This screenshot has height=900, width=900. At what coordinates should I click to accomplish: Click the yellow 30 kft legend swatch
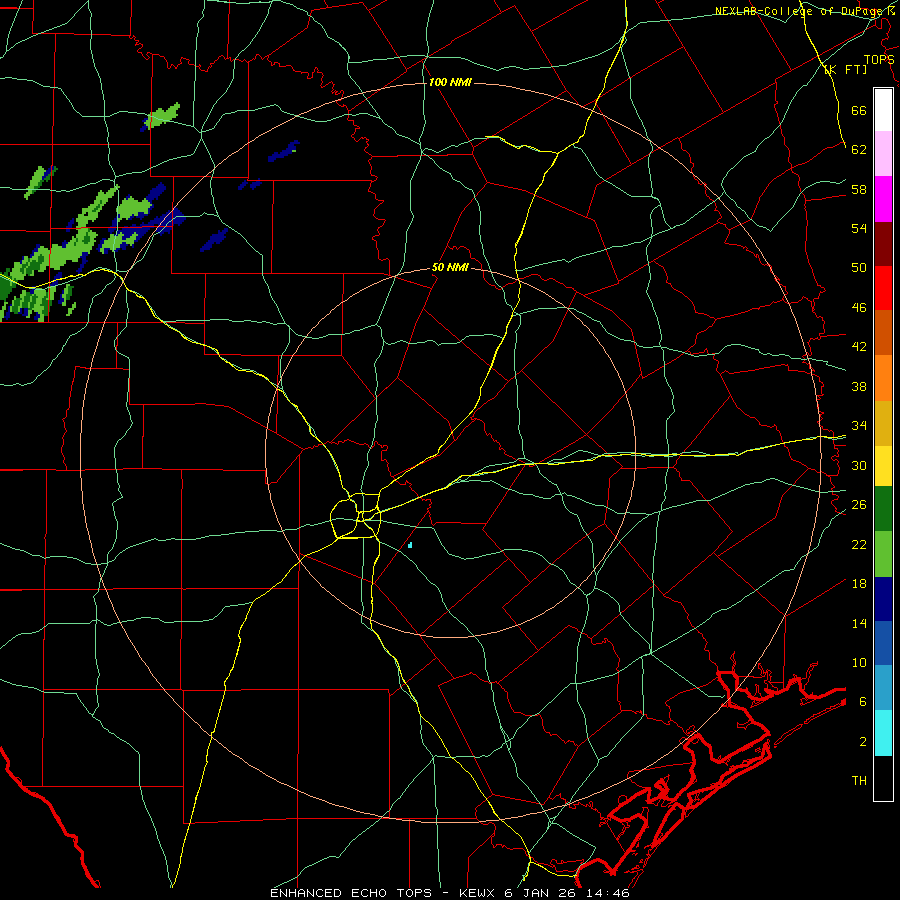[x=883, y=466]
